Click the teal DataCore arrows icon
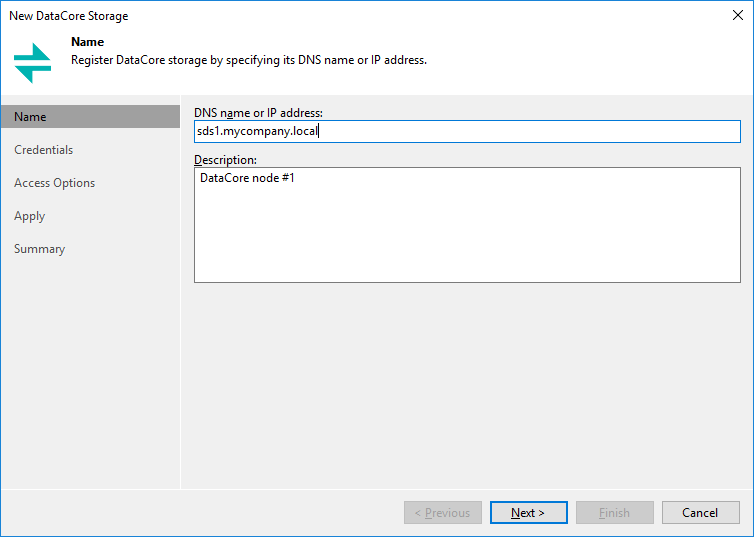 pyautogui.click(x=32, y=63)
